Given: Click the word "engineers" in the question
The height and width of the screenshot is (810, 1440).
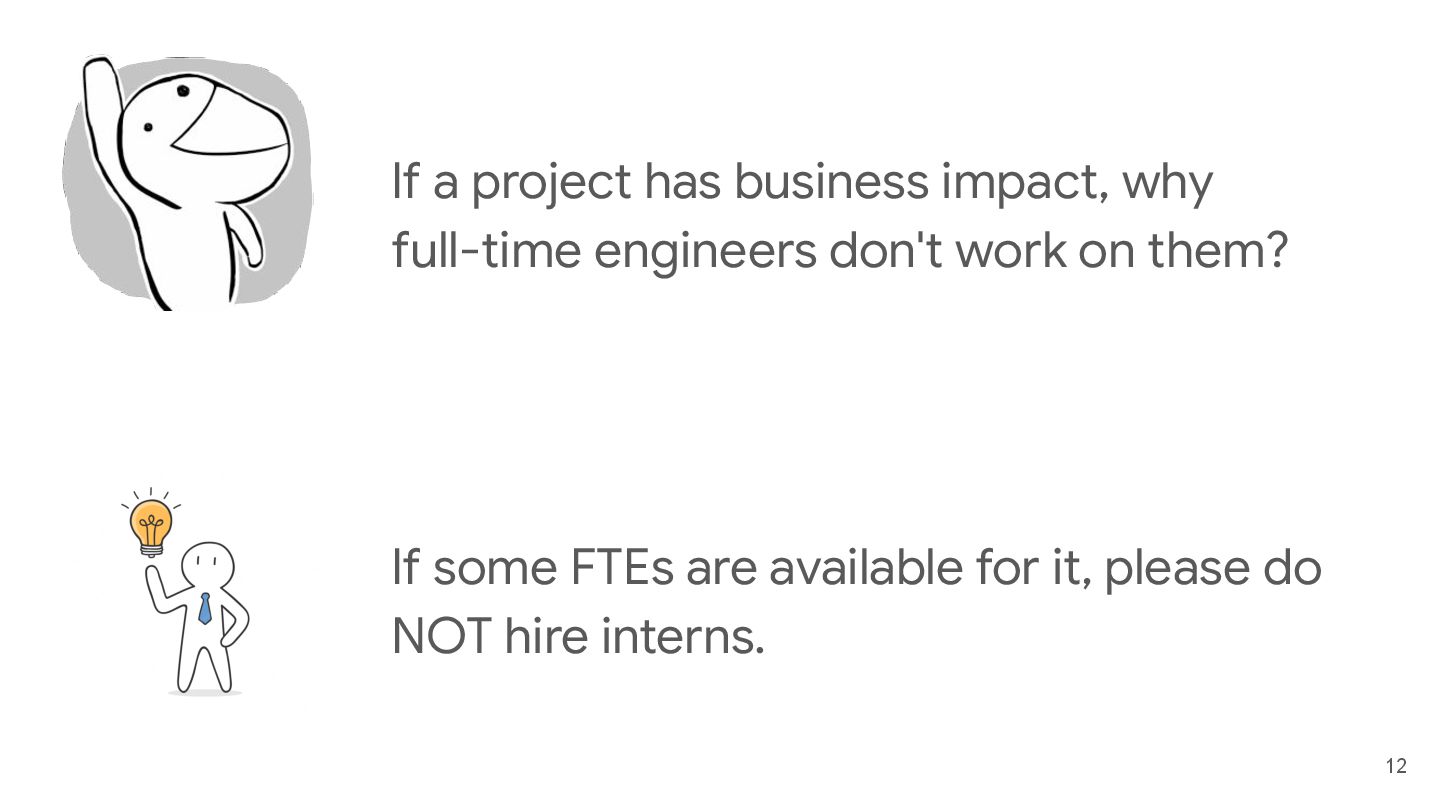Looking at the screenshot, I should 705,251.
